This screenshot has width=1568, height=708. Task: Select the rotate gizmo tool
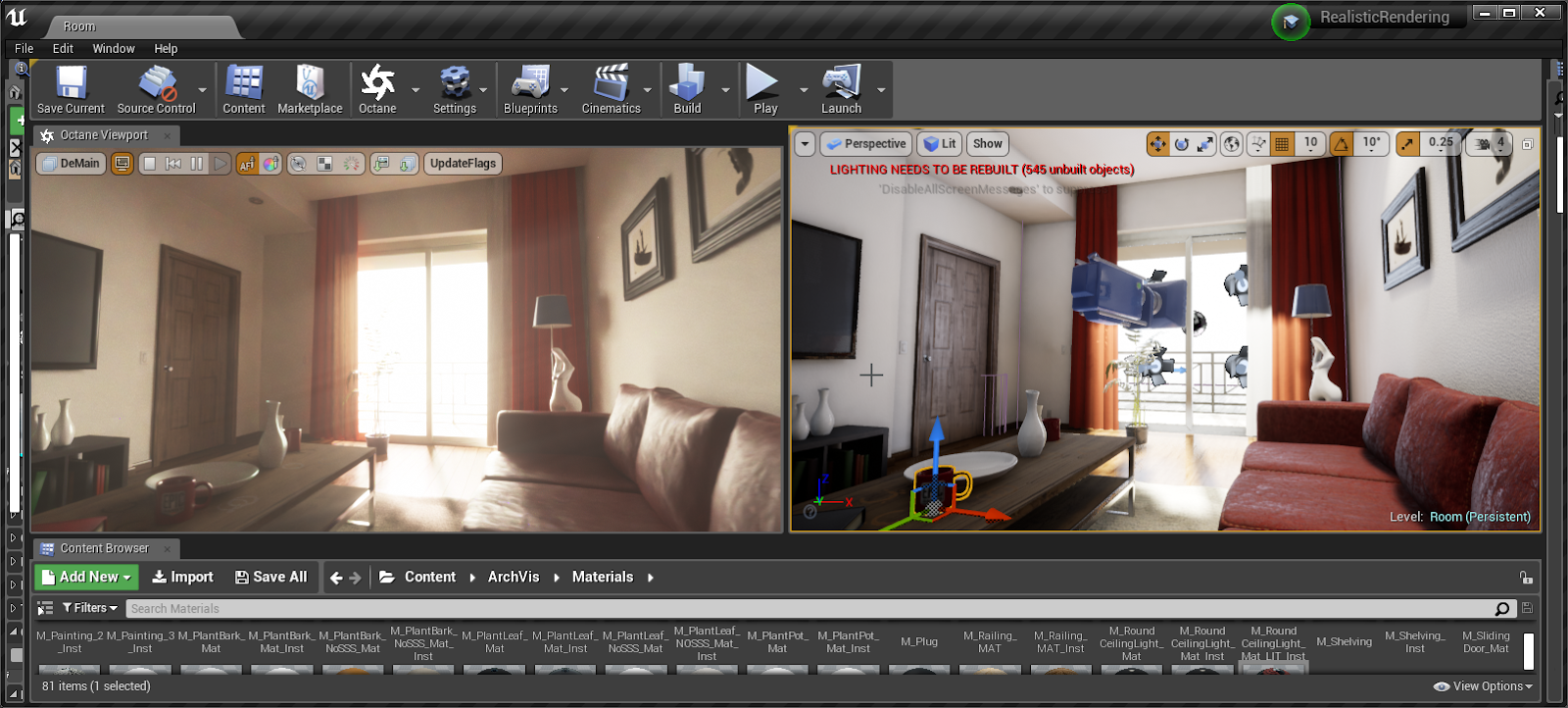[x=1182, y=144]
